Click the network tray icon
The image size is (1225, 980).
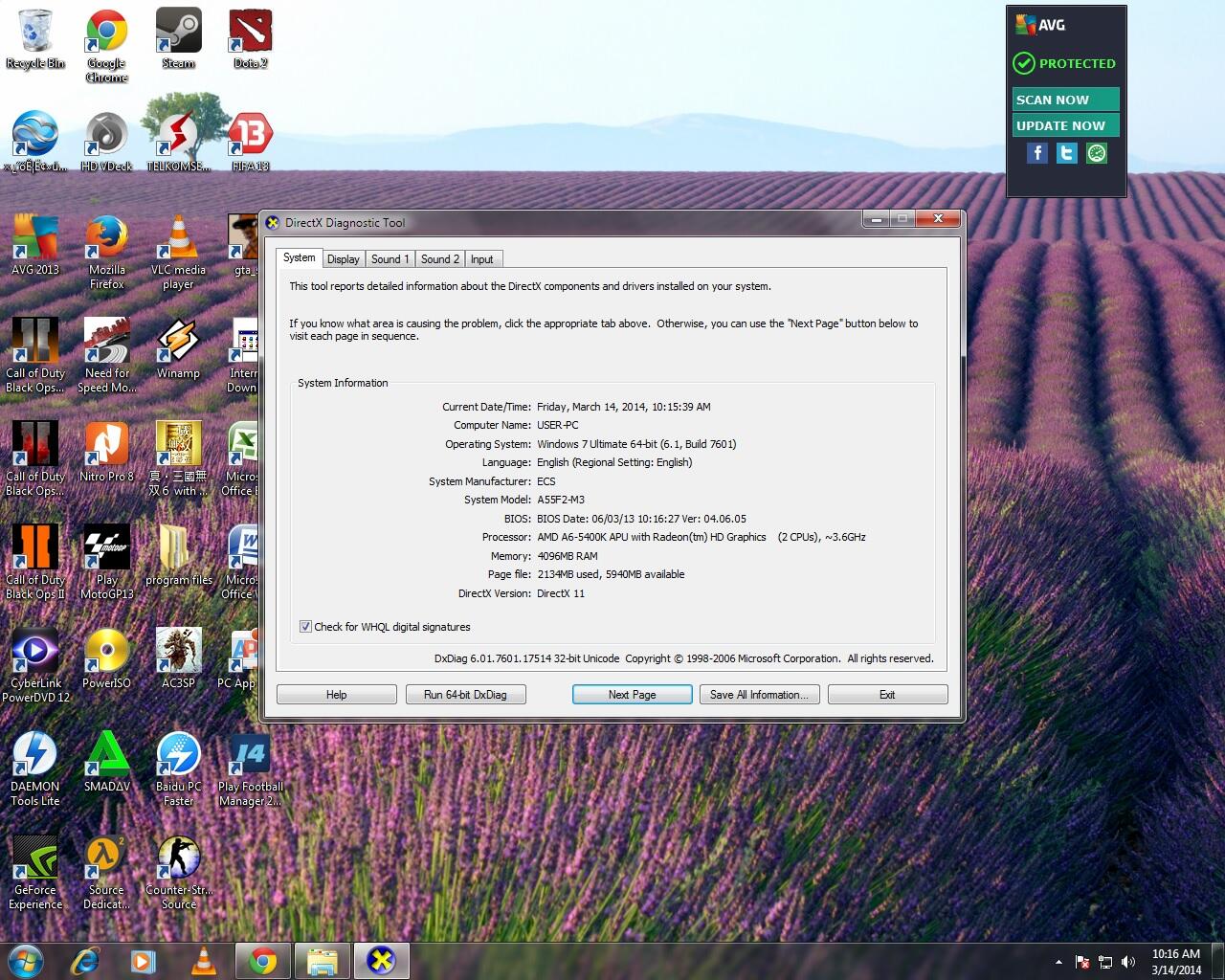tap(1105, 962)
